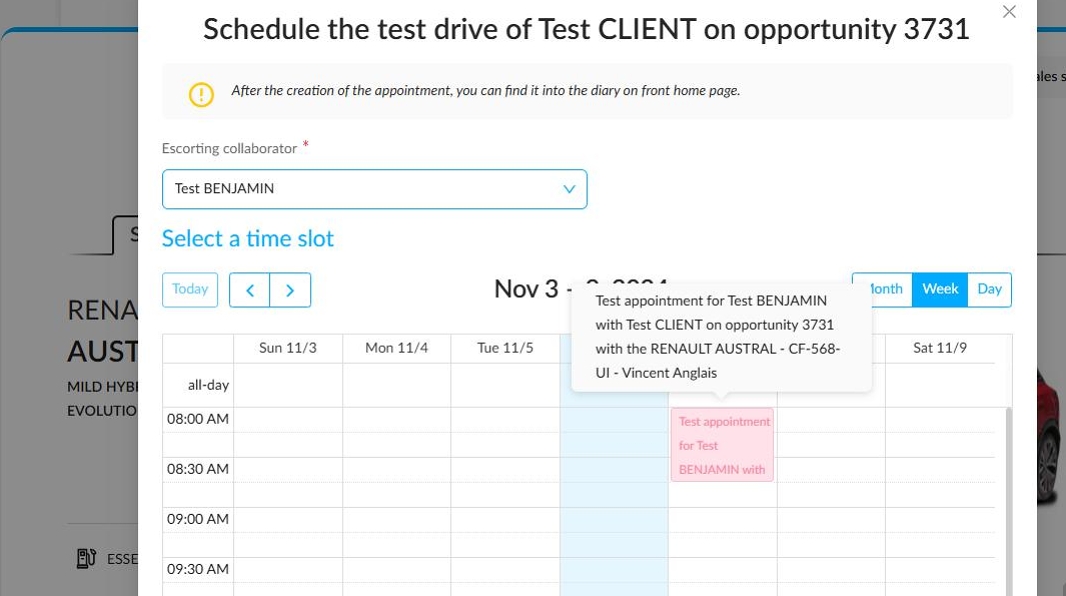Open the pink Test appointment event

tap(722, 445)
